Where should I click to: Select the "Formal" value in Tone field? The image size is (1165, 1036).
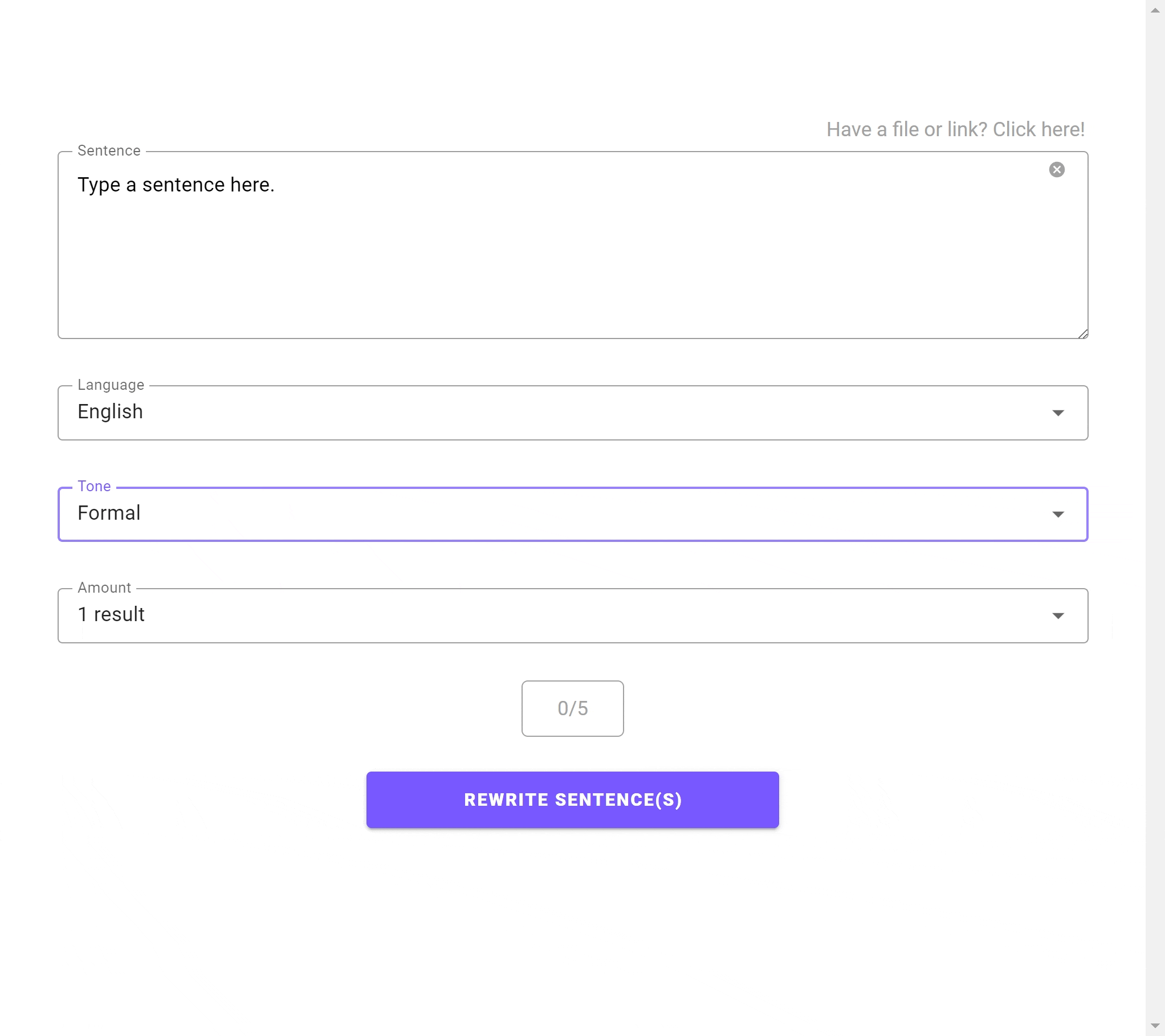click(x=109, y=513)
